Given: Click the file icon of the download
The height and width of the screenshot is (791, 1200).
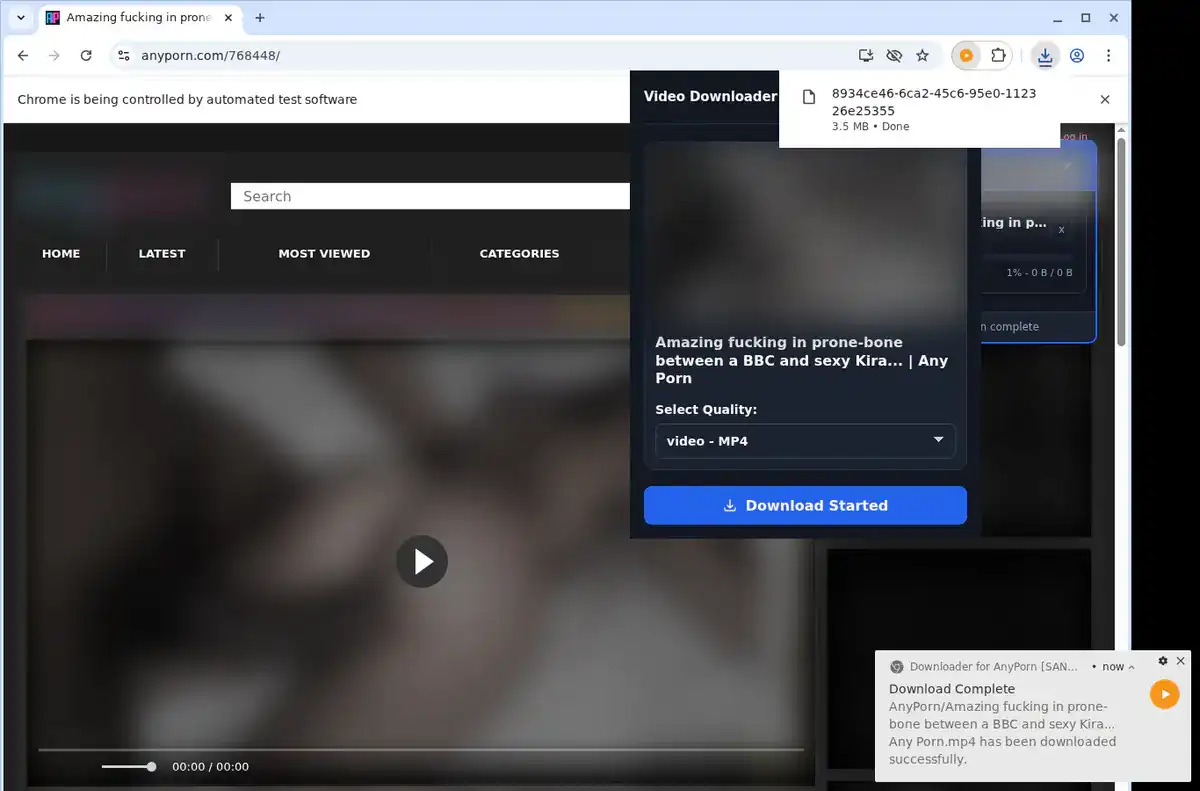Looking at the screenshot, I should tap(809, 97).
